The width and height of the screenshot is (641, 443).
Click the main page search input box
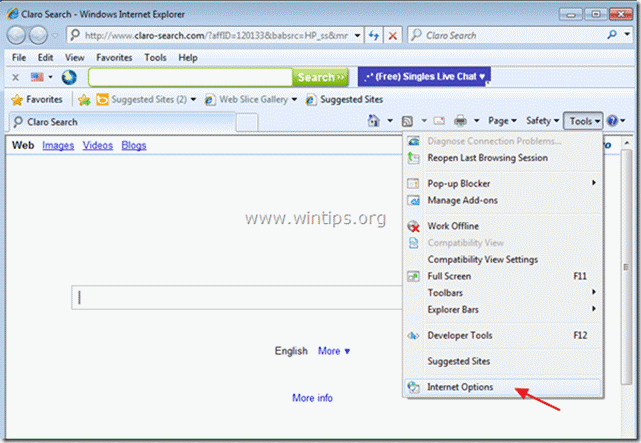coord(237,298)
